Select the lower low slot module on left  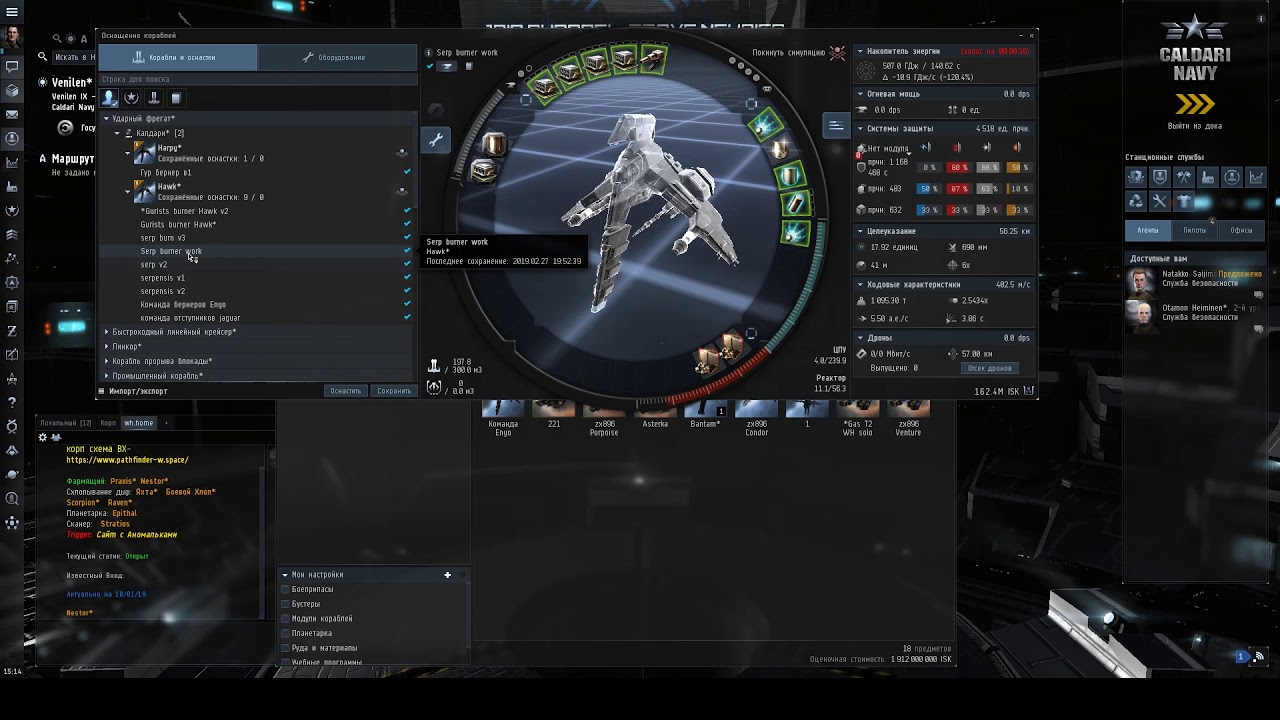[x=483, y=173]
